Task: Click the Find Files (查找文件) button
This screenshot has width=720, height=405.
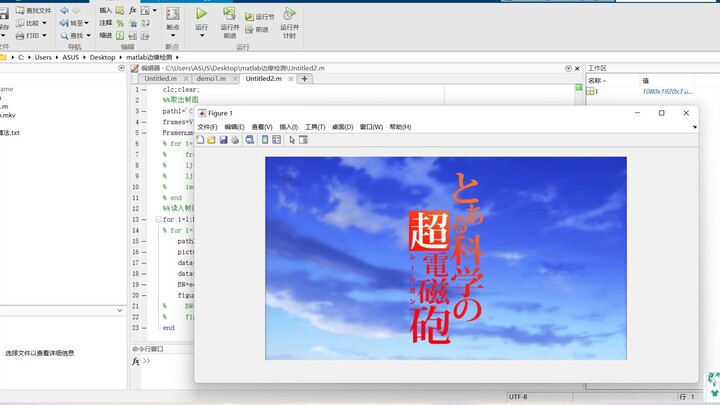Action: [x=34, y=10]
